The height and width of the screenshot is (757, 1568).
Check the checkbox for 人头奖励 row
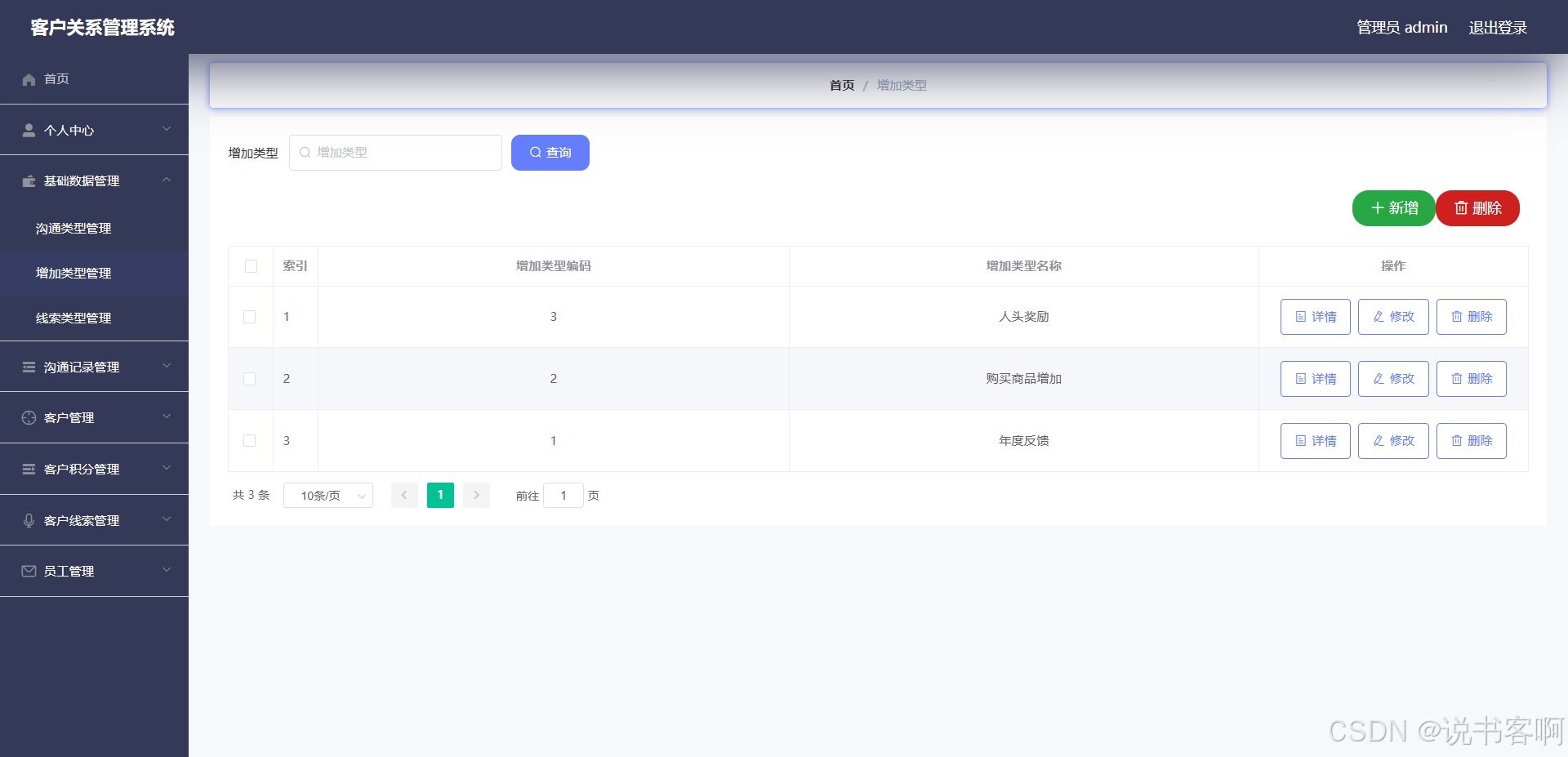[x=250, y=317]
